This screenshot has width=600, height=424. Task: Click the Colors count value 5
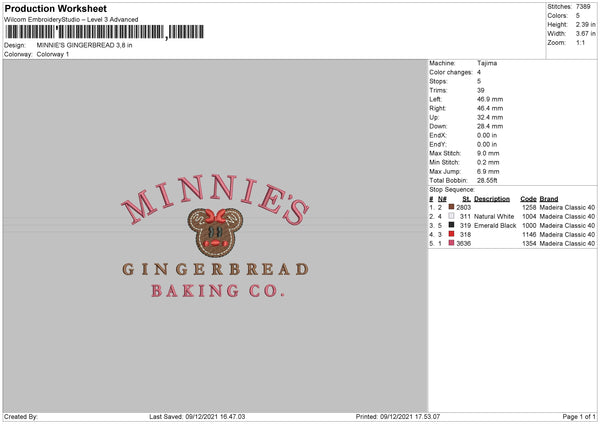[578, 16]
